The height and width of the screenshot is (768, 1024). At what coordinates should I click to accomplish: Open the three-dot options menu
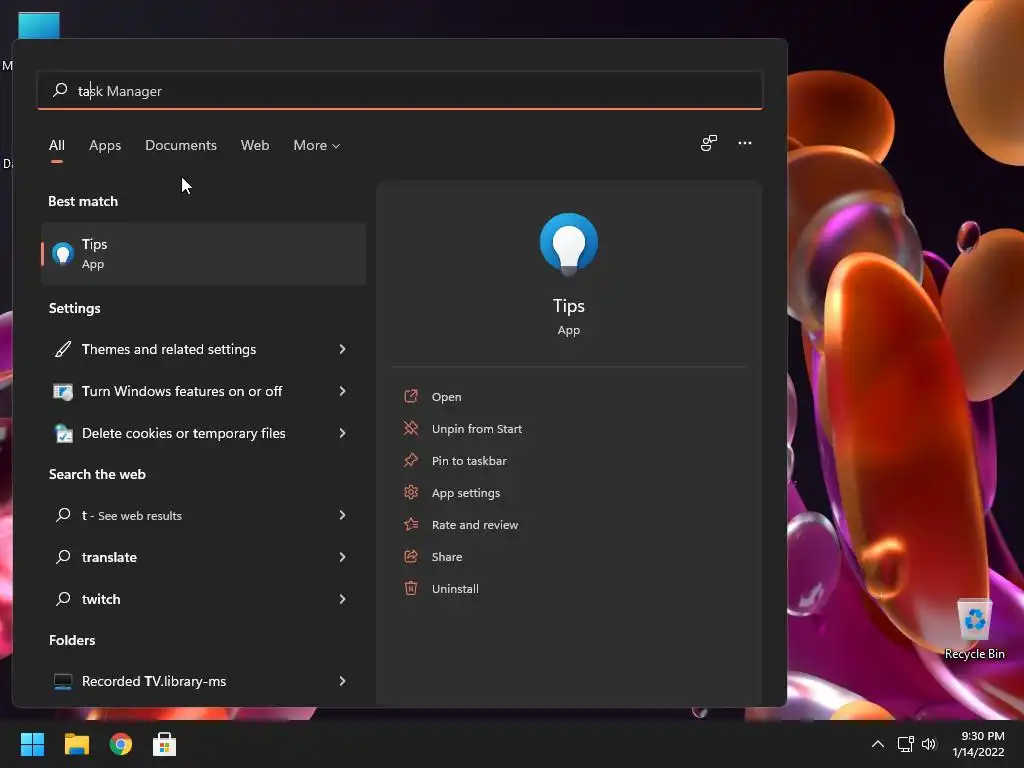744,143
